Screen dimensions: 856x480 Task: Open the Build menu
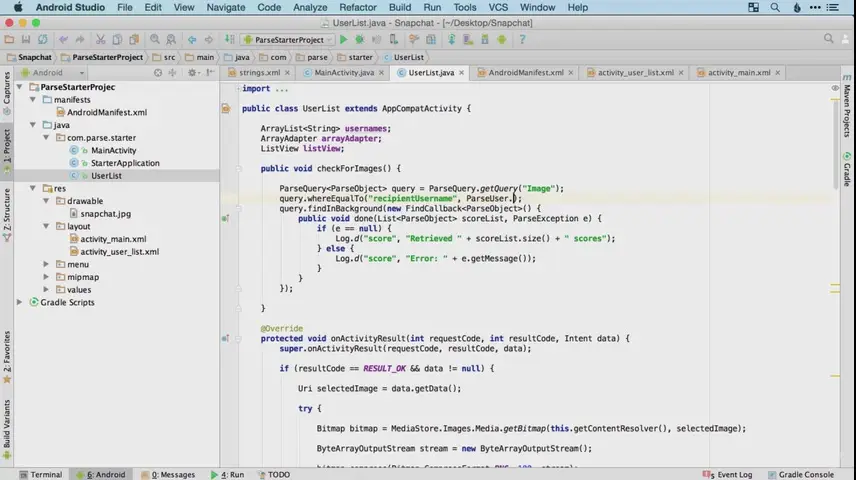tap(400, 7)
